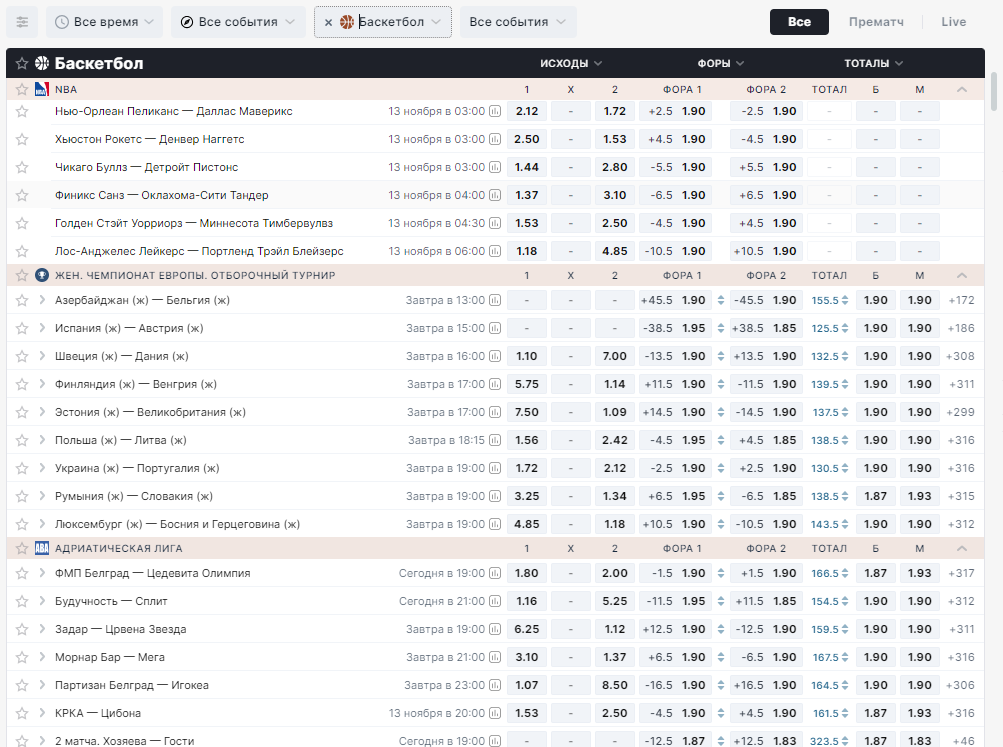Remove the Баскетбол sport filter with the x
The image size is (1003, 747).
(x=328, y=22)
